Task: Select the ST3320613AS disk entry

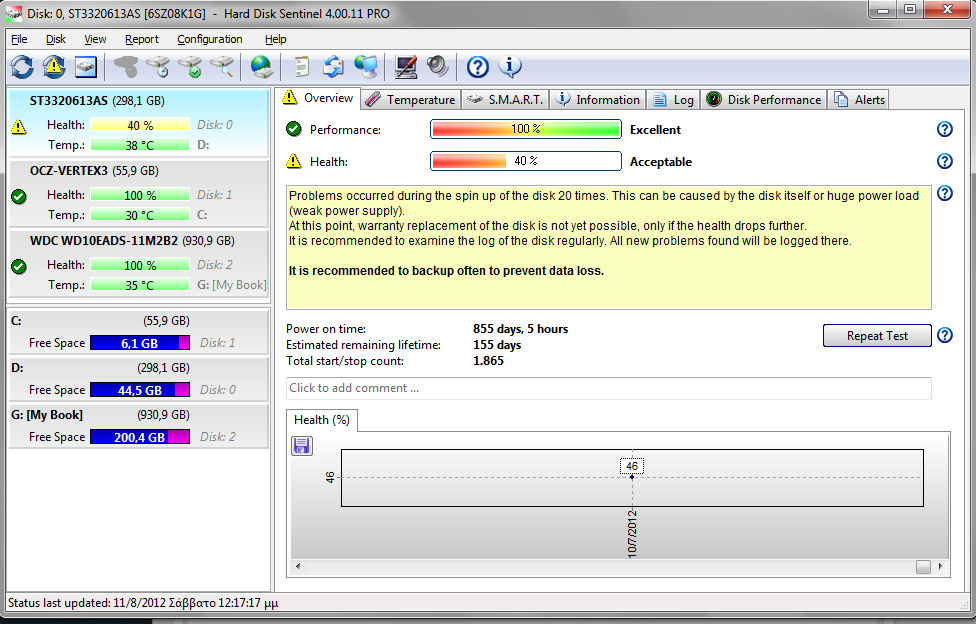Action: click(138, 123)
